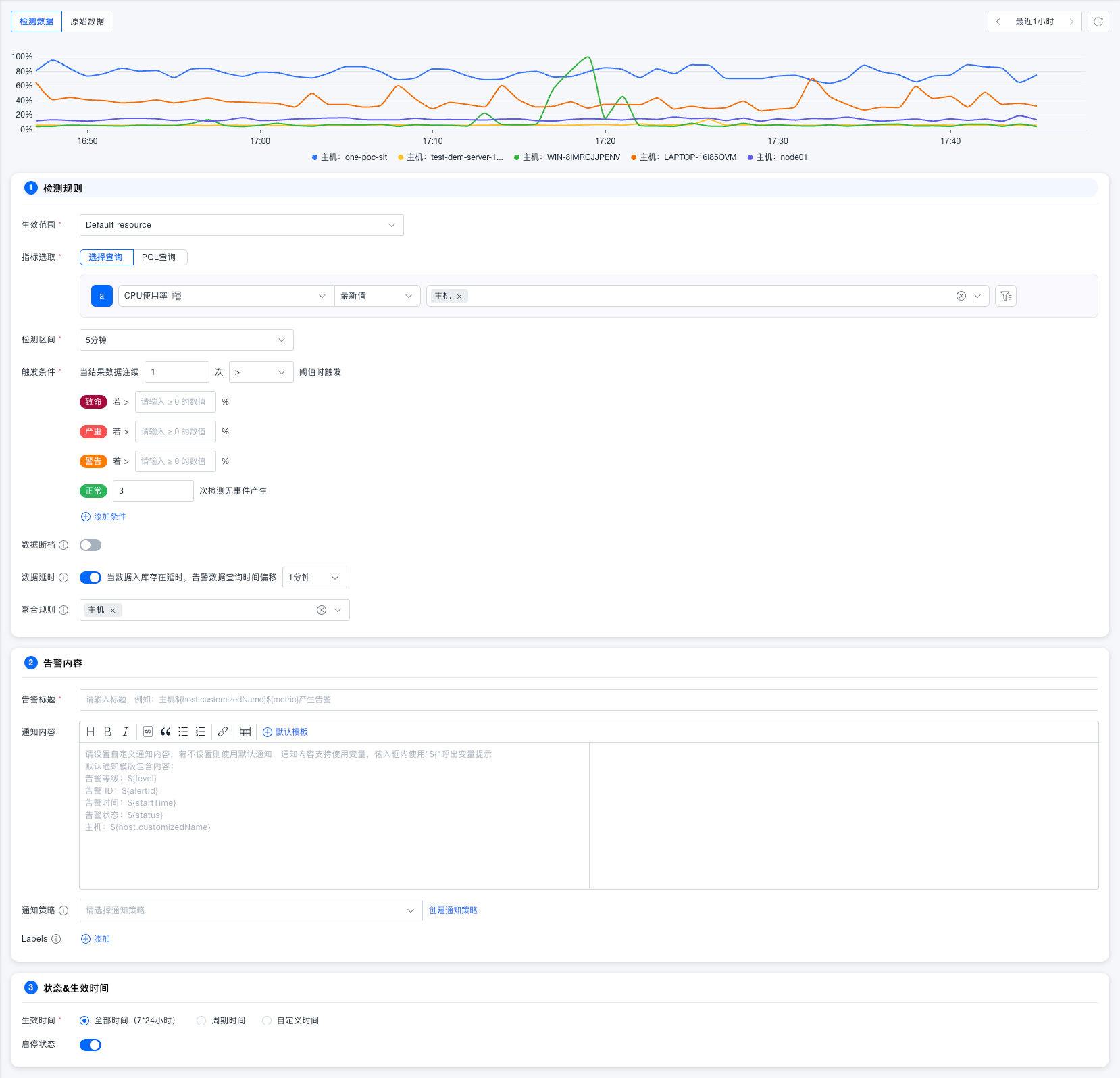Open the 1分钟 time offset dropdown
Screen dimensions: 1120x1078
click(x=315, y=577)
